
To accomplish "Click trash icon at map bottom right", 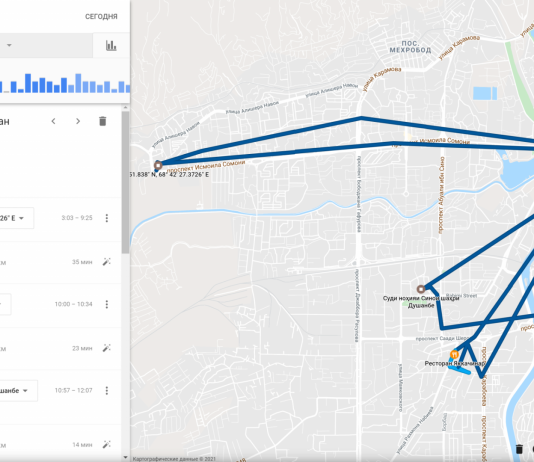I will pos(519,449).
